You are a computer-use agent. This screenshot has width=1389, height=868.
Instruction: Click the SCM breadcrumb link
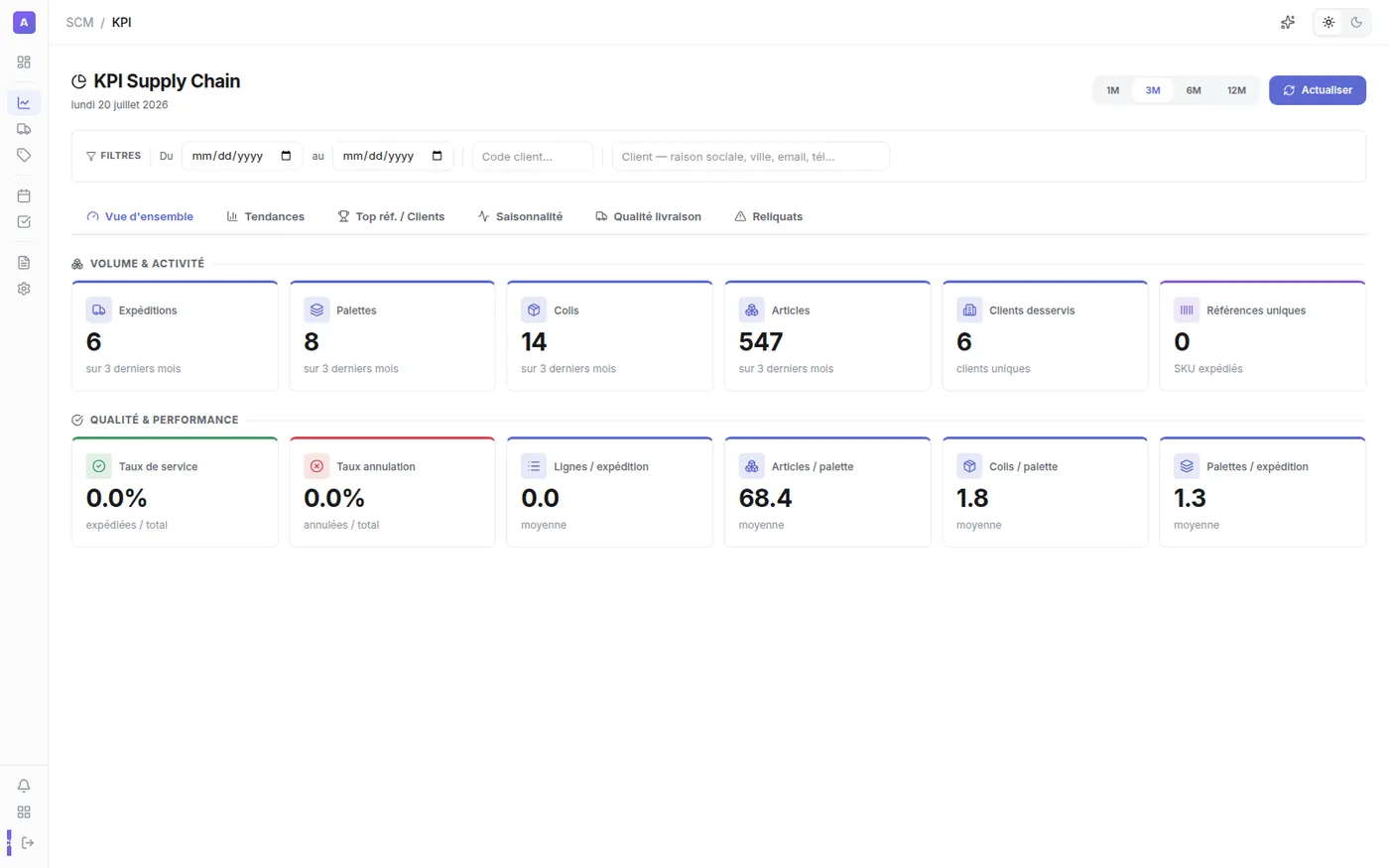(79, 22)
